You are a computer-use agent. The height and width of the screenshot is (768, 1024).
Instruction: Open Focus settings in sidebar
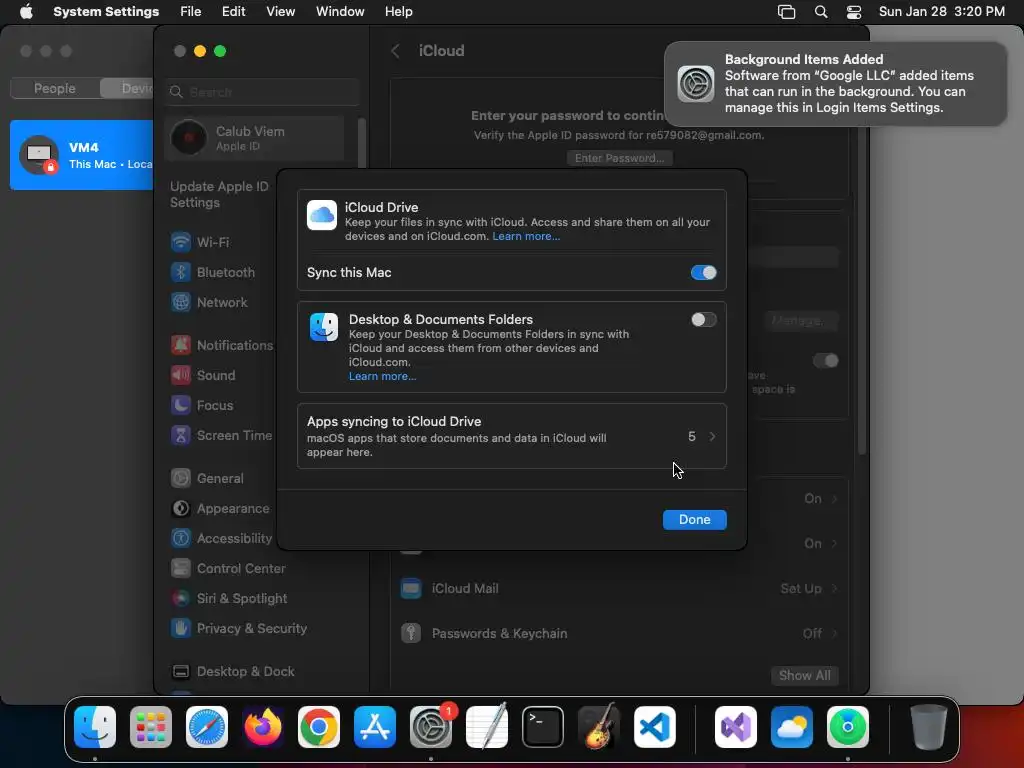coord(202,406)
